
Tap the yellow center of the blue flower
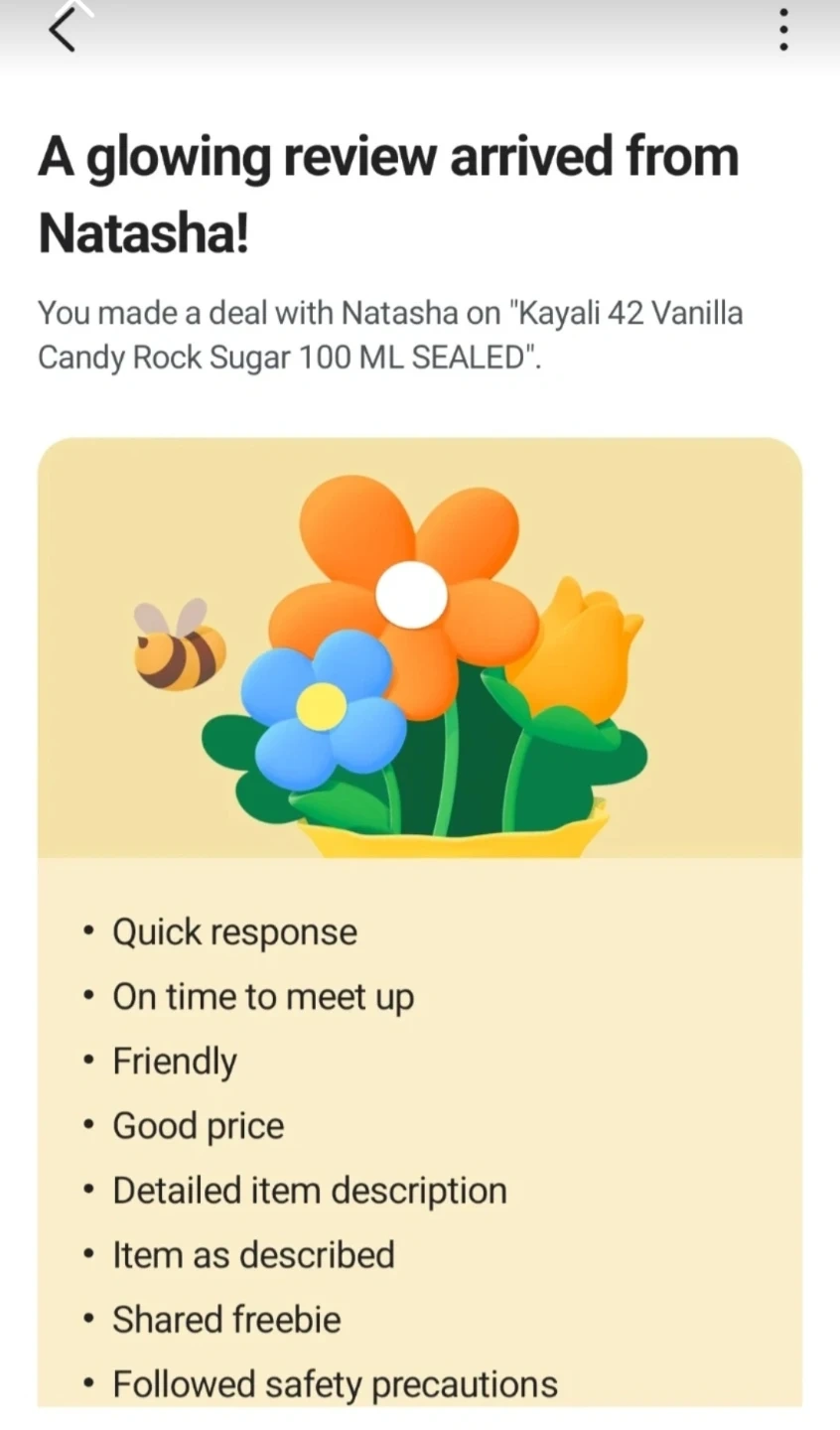point(322,706)
